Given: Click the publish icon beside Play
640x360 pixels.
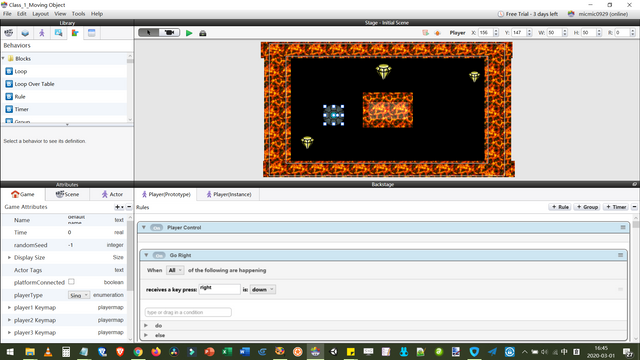Looking at the screenshot, I should click(203, 33).
